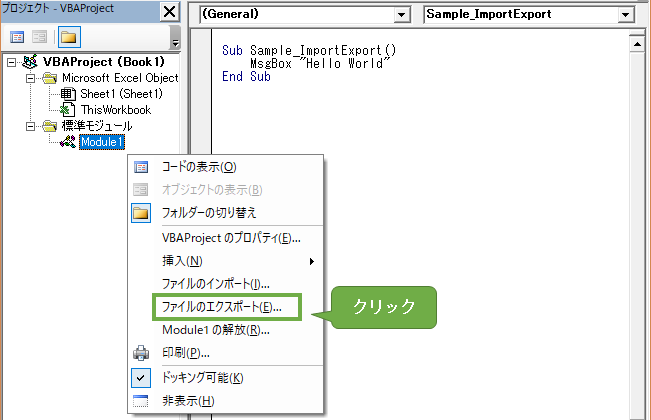Select ThisWorkbook in project tree
Image resolution: width=651 pixels, height=420 pixels.
point(116,110)
